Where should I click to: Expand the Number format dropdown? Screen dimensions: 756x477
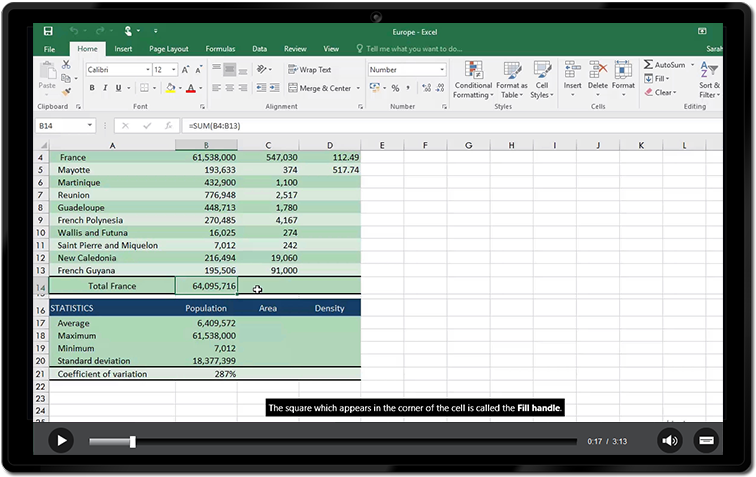click(x=442, y=70)
